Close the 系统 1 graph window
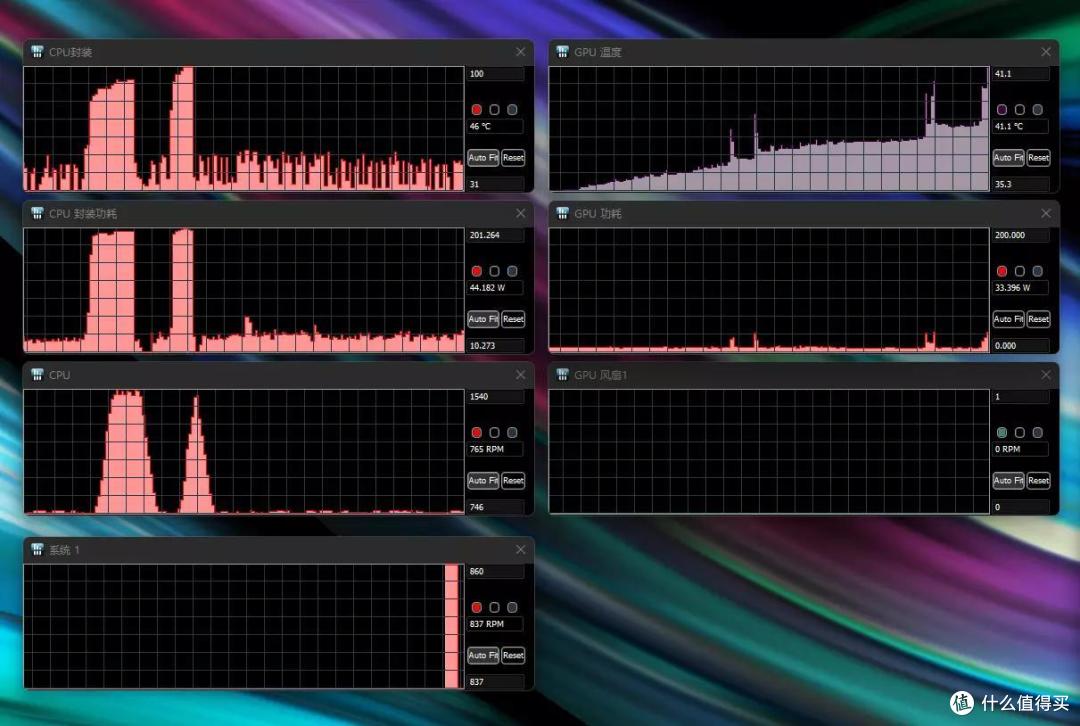1080x726 pixels. (x=520, y=550)
